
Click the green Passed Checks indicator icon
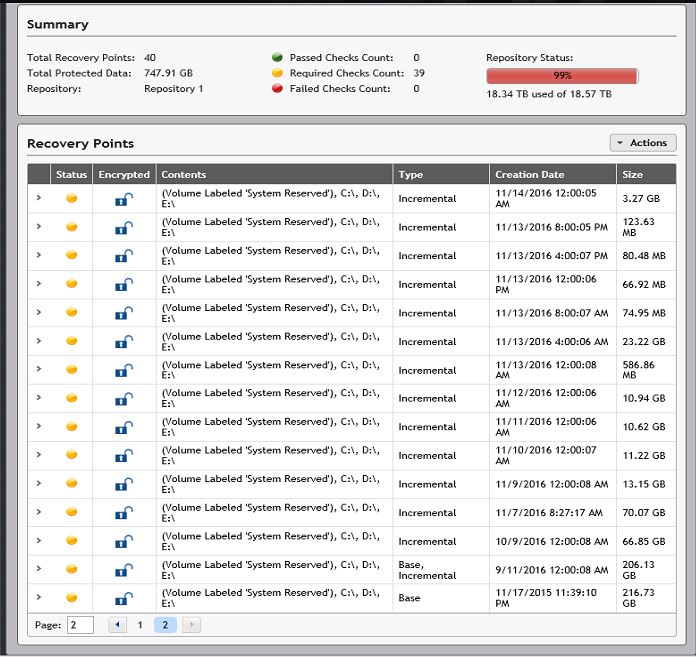click(x=277, y=57)
